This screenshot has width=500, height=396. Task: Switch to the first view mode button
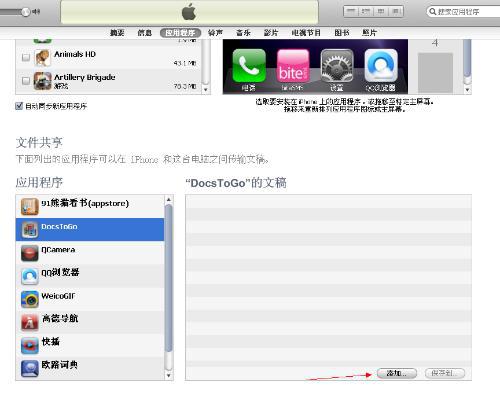tap(350, 11)
